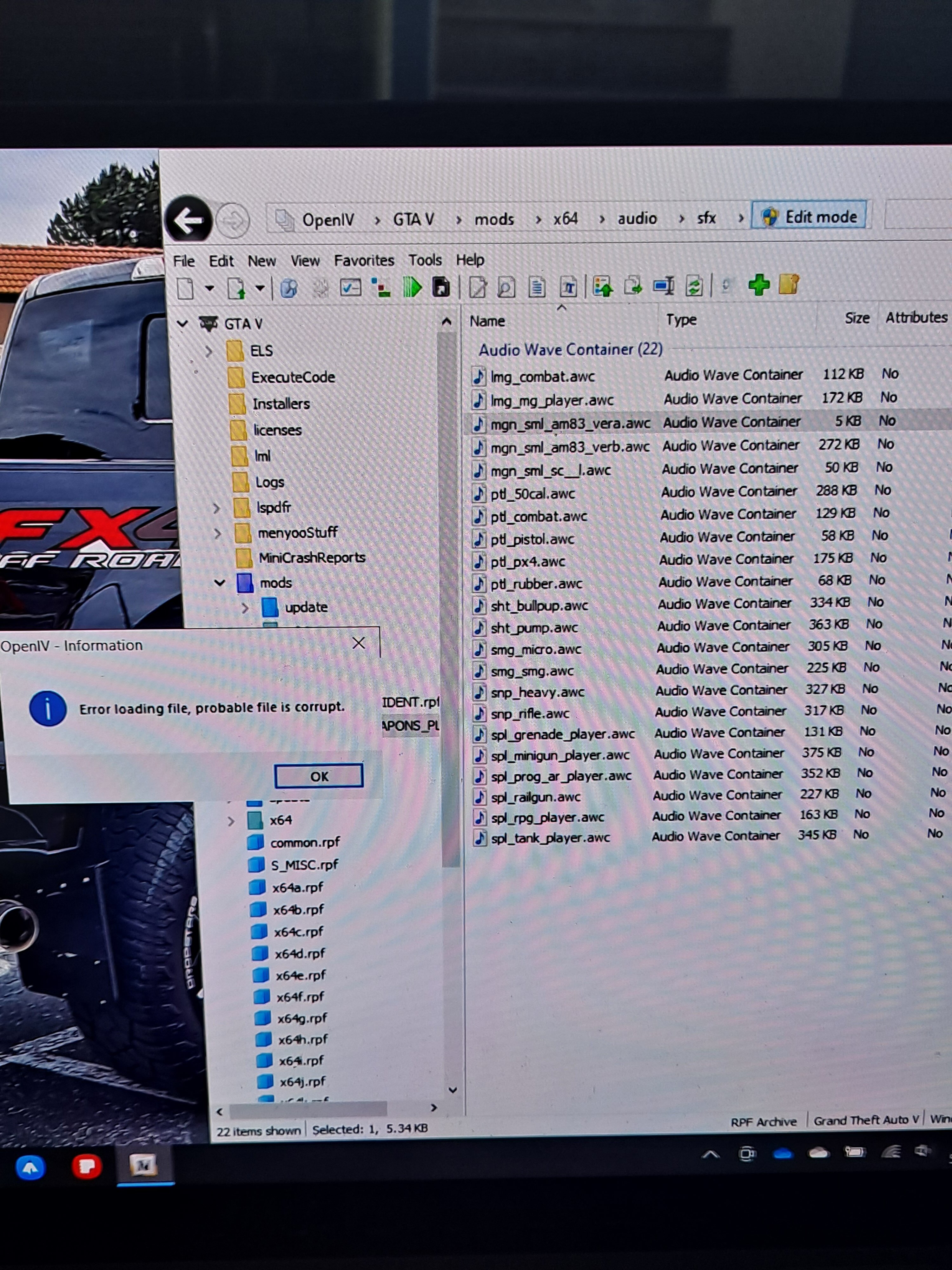Click the rename toolbar icon

click(664, 286)
